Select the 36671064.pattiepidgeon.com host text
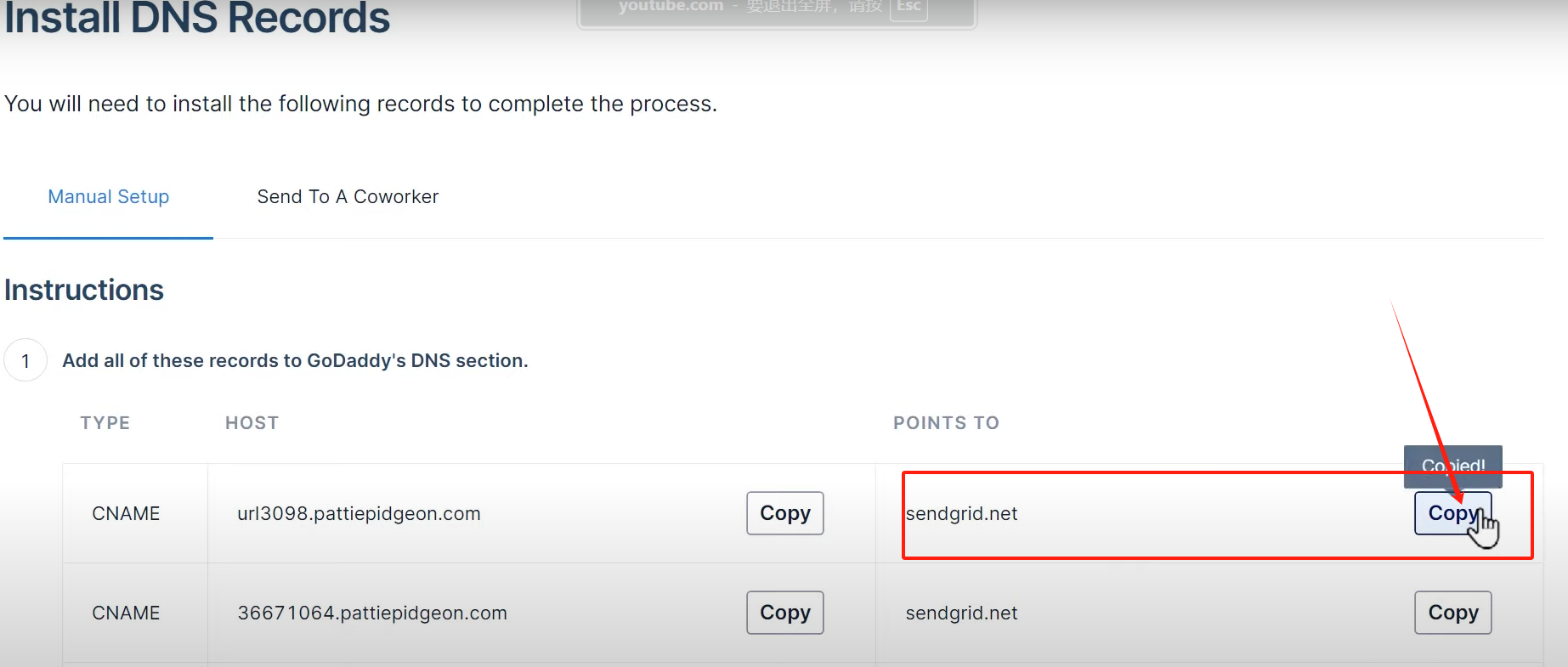This screenshot has height=667, width=1568. [372, 613]
